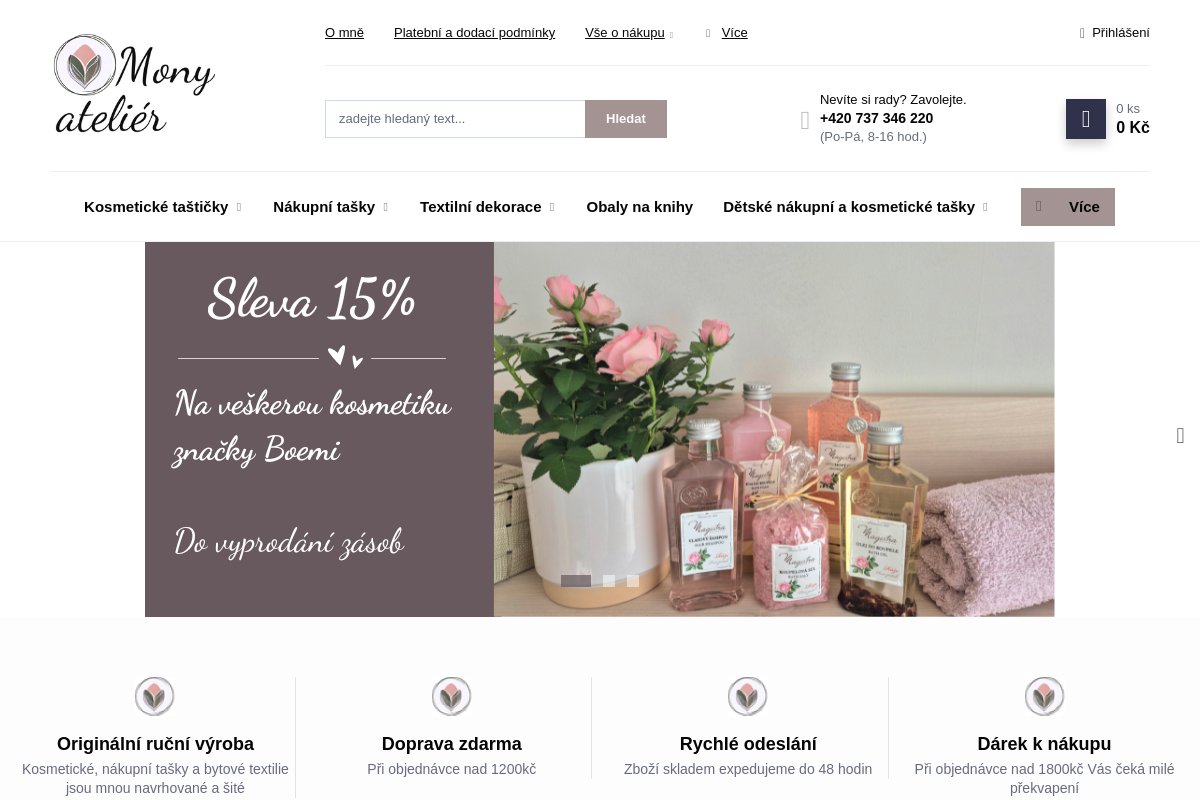Image resolution: width=1200 pixels, height=800 pixels.
Task: Click the phone icon beside the contact number
Action: 805,121
